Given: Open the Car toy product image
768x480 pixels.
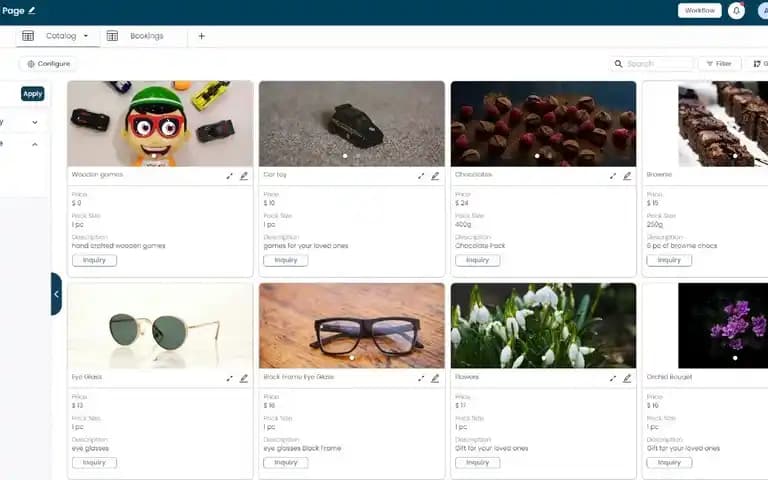Looking at the screenshot, I should [352, 123].
